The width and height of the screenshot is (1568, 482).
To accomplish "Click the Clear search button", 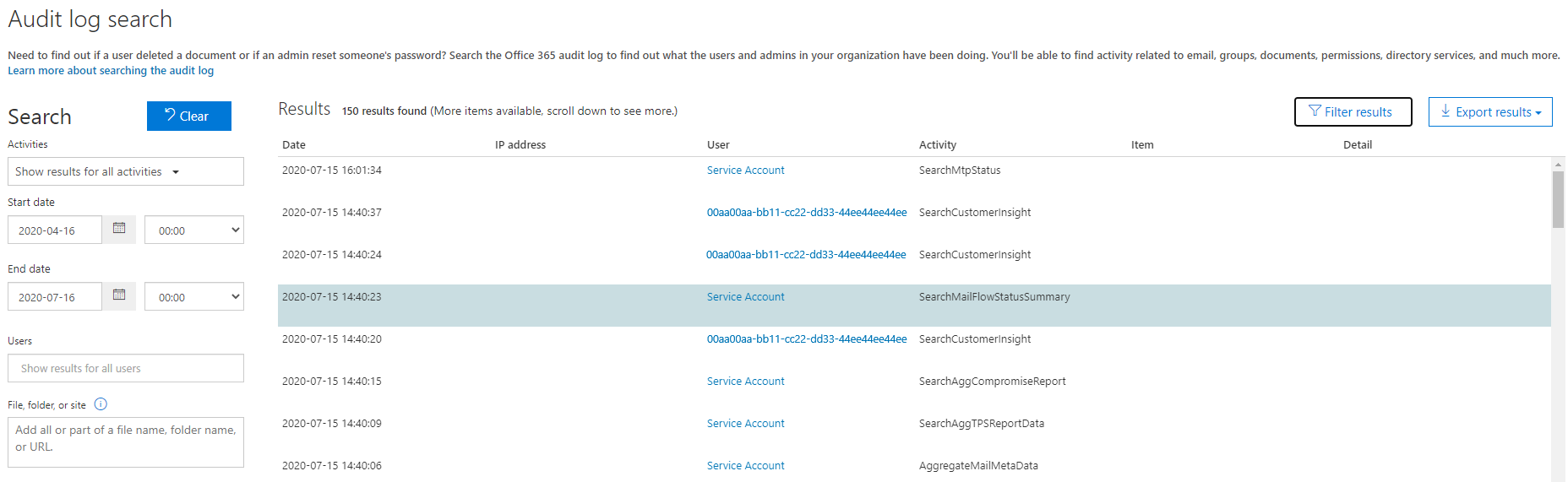I will (x=188, y=116).
